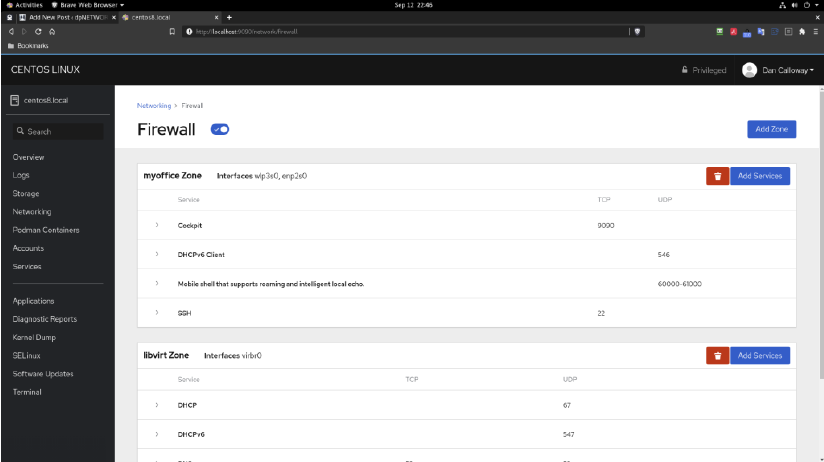
Task: Open the Bookmarks folder in bookmarks bar
Action: 28,46
